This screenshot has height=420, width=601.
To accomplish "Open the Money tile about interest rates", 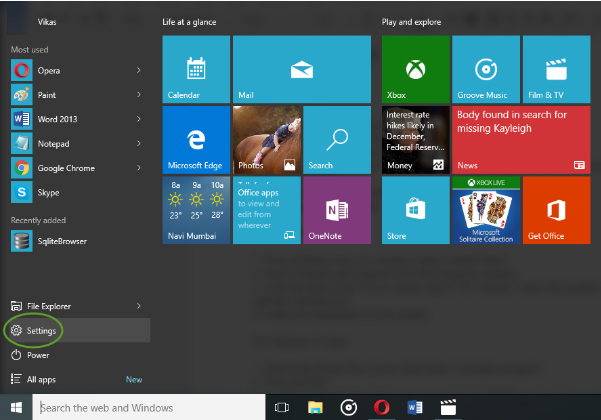I will tap(416, 140).
